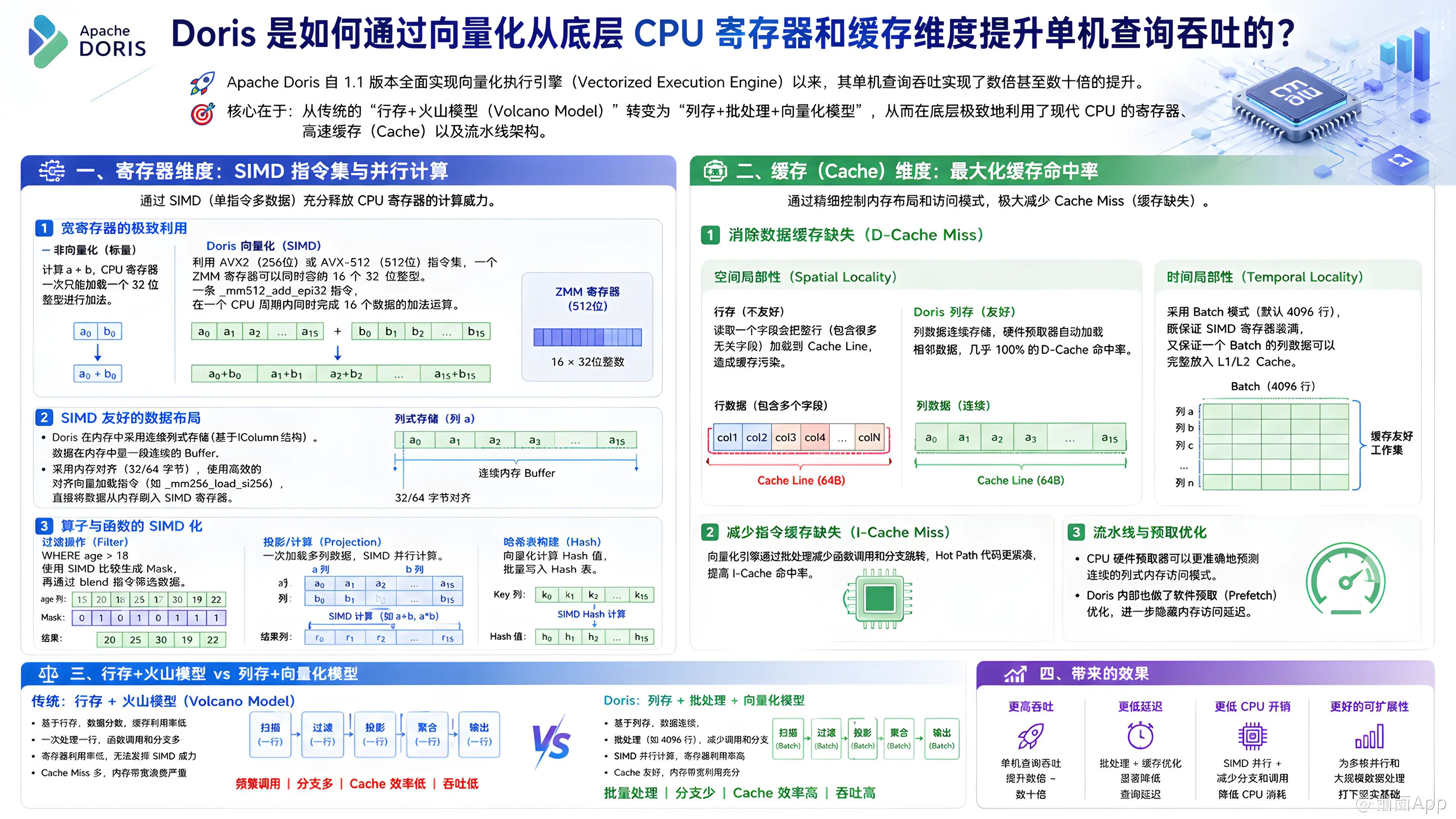Viewport: 1456px width, 819px height.
Task: Click the 过滤 (一行) pipeline box
Action: [x=322, y=734]
